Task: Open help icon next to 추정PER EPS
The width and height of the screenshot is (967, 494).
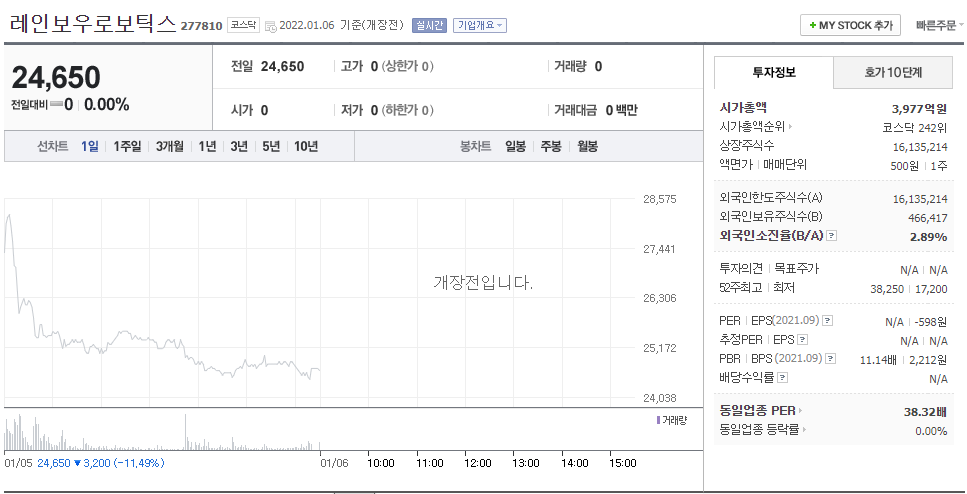Action: coord(802,340)
